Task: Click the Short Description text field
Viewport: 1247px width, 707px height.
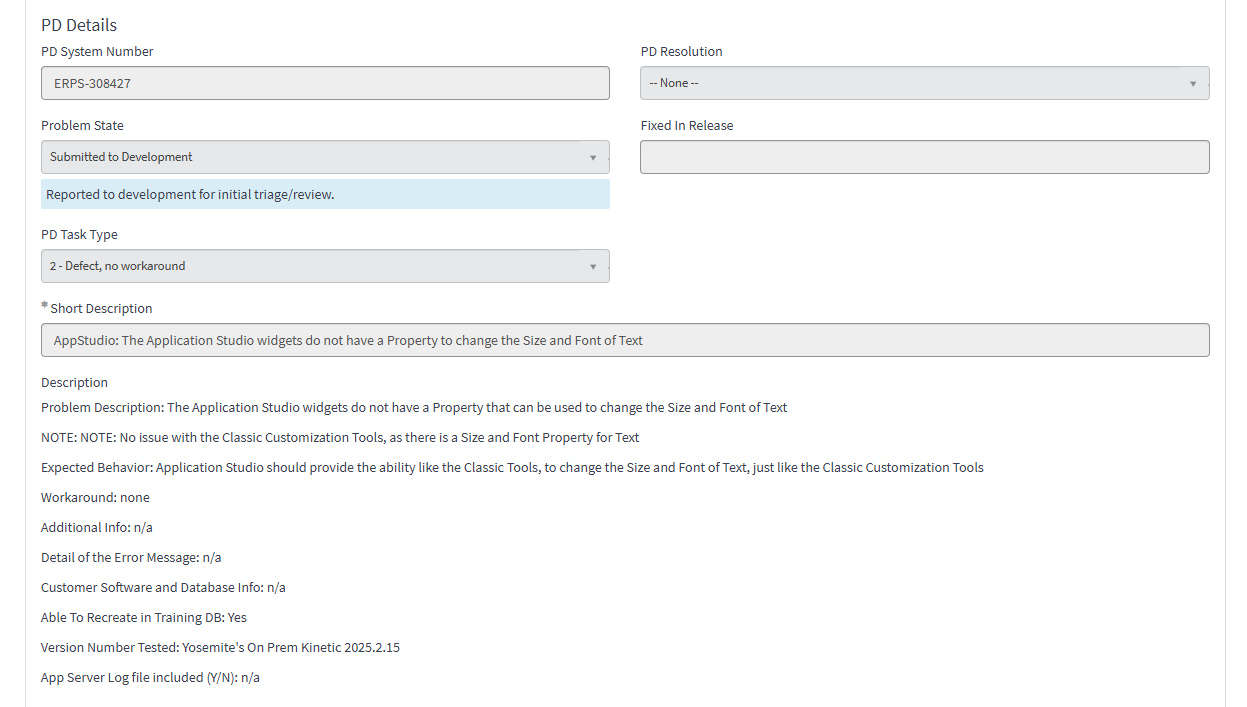Action: (625, 340)
